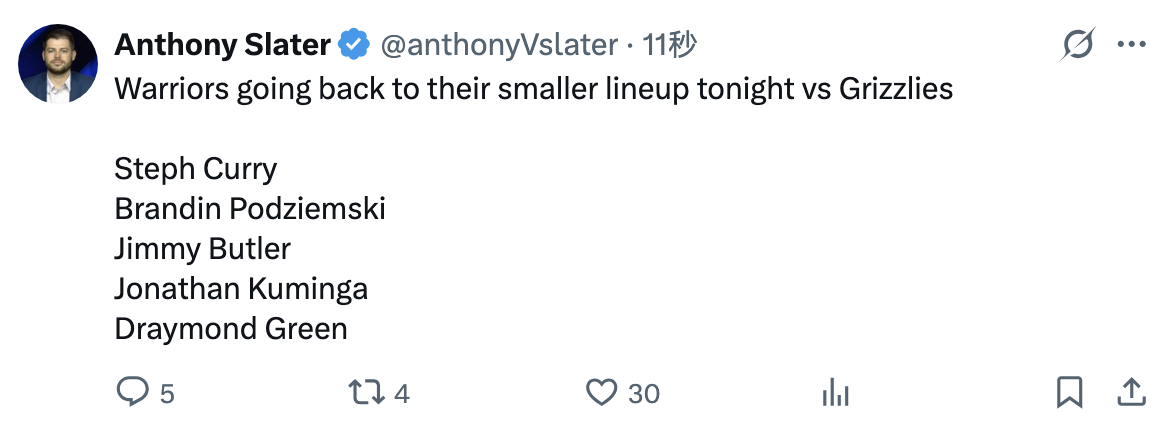Share the post via upload arrow icon
Image resolution: width=1166 pixels, height=430 pixels.
tap(1131, 392)
